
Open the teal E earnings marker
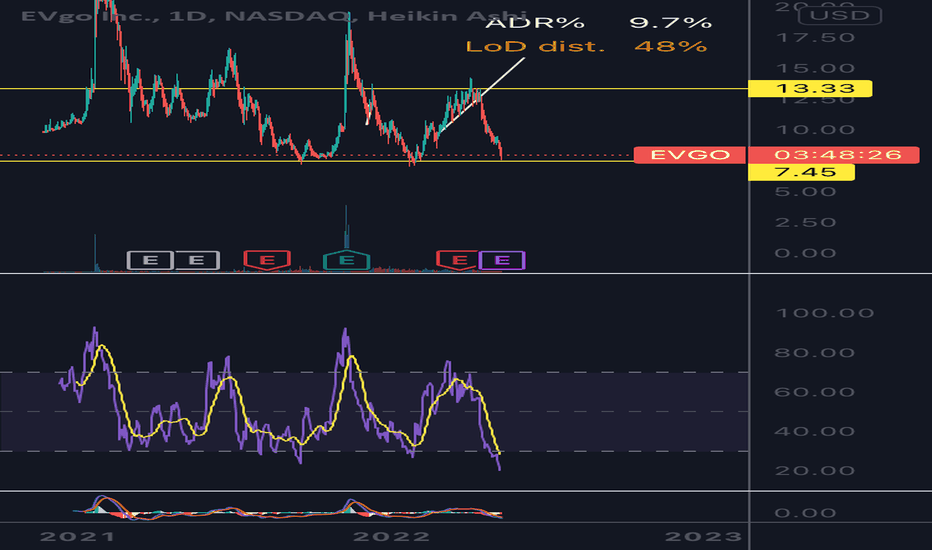click(x=347, y=260)
